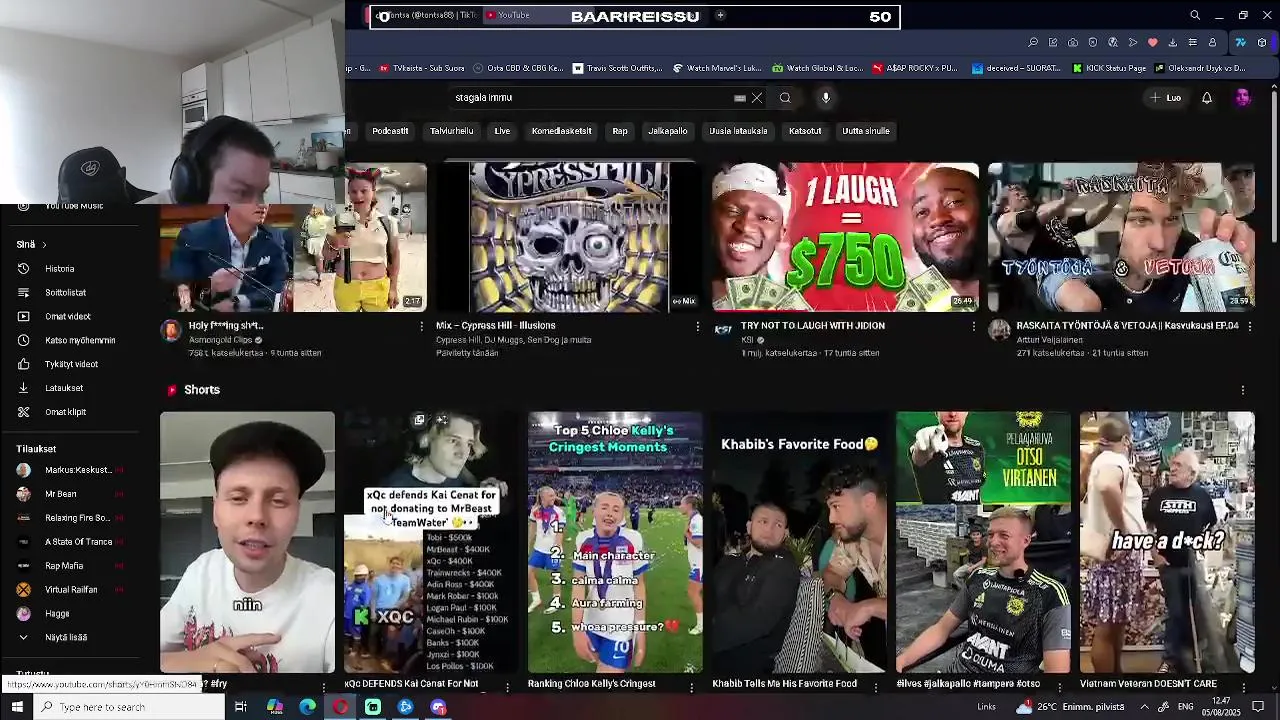Screen dimensions: 1280x720
Task: Click the YouTube search magnifier button
Action: pos(785,98)
